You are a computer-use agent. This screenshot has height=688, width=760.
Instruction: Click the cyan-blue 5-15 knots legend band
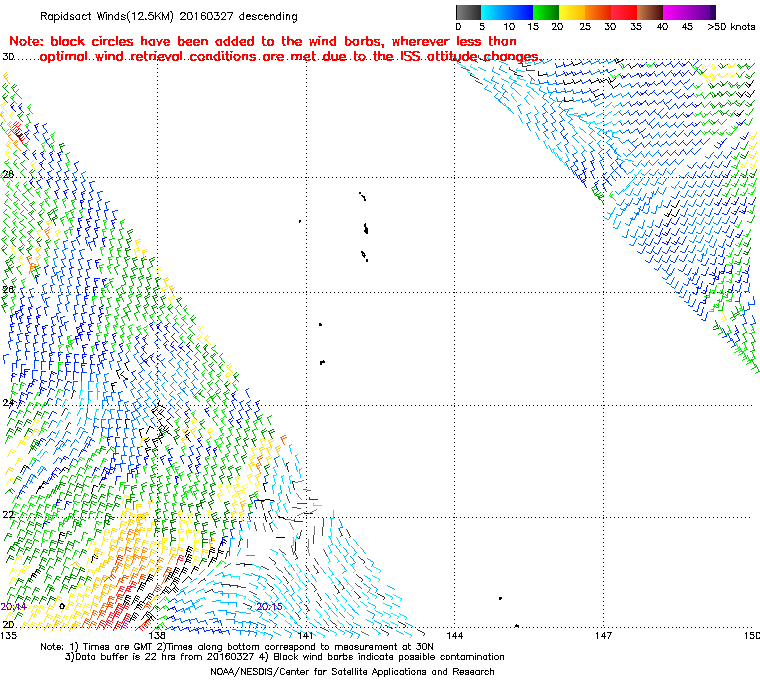point(507,13)
